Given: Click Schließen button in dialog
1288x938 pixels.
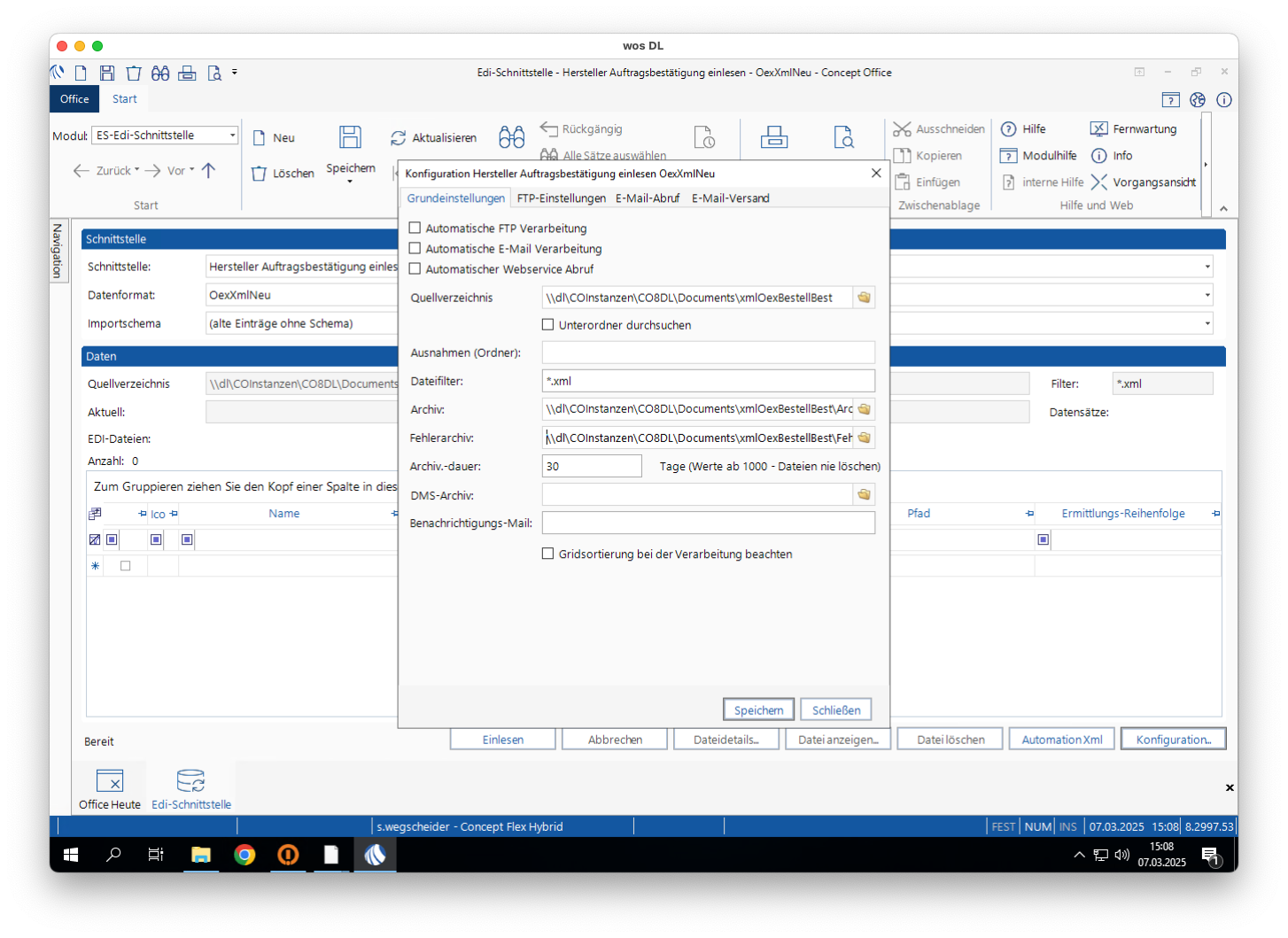Looking at the screenshot, I should coord(836,709).
